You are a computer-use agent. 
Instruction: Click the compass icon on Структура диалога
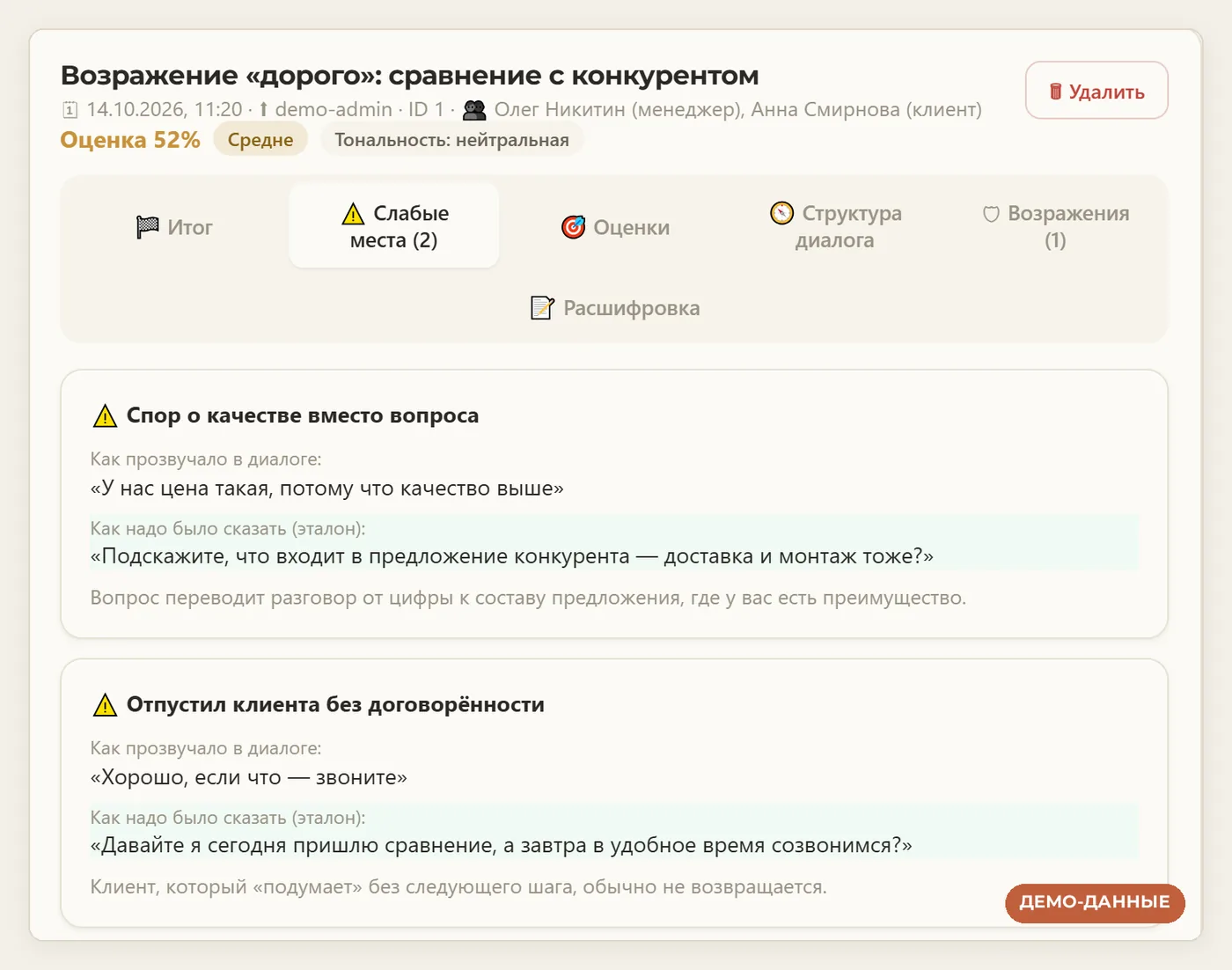pyautogui.click(x=781, y=213)
